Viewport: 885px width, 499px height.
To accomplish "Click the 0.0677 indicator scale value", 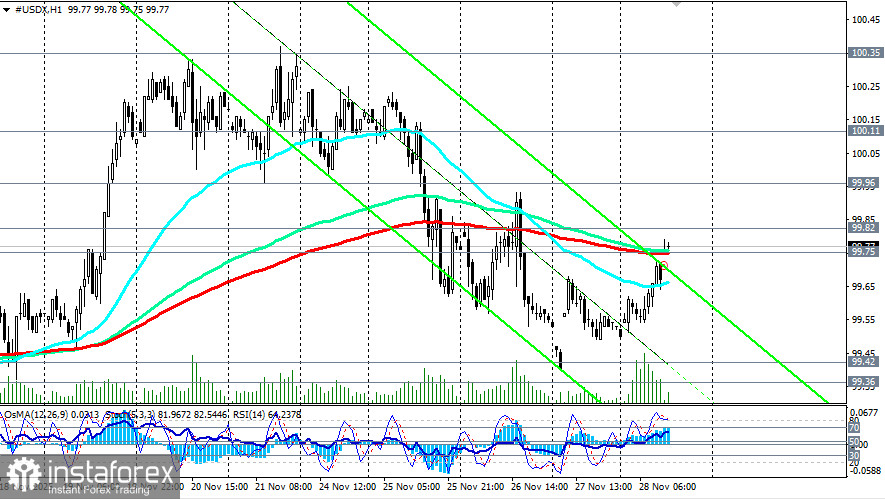I will pos(864,413).
